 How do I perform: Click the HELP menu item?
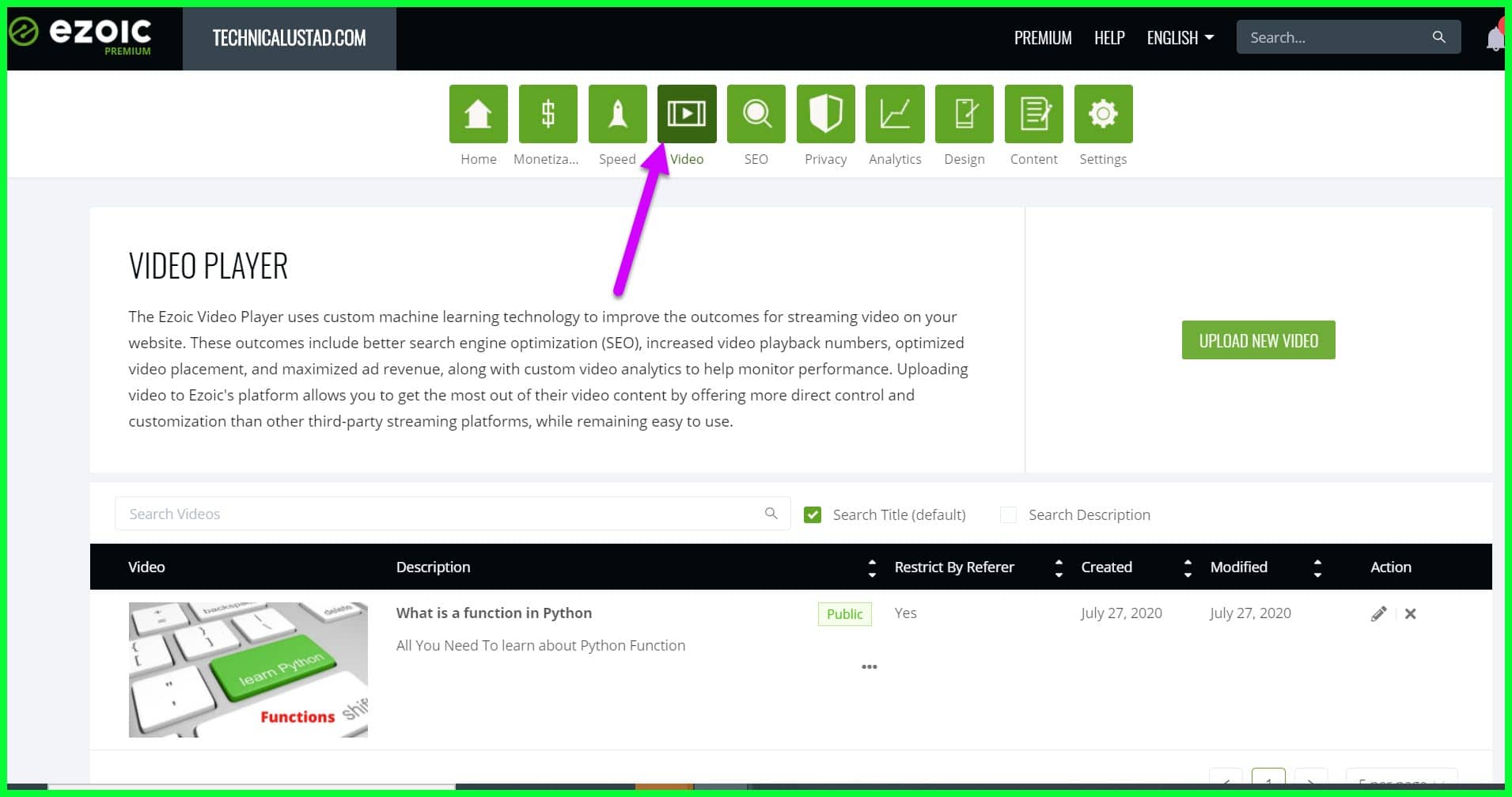(x=1109, y=38)
